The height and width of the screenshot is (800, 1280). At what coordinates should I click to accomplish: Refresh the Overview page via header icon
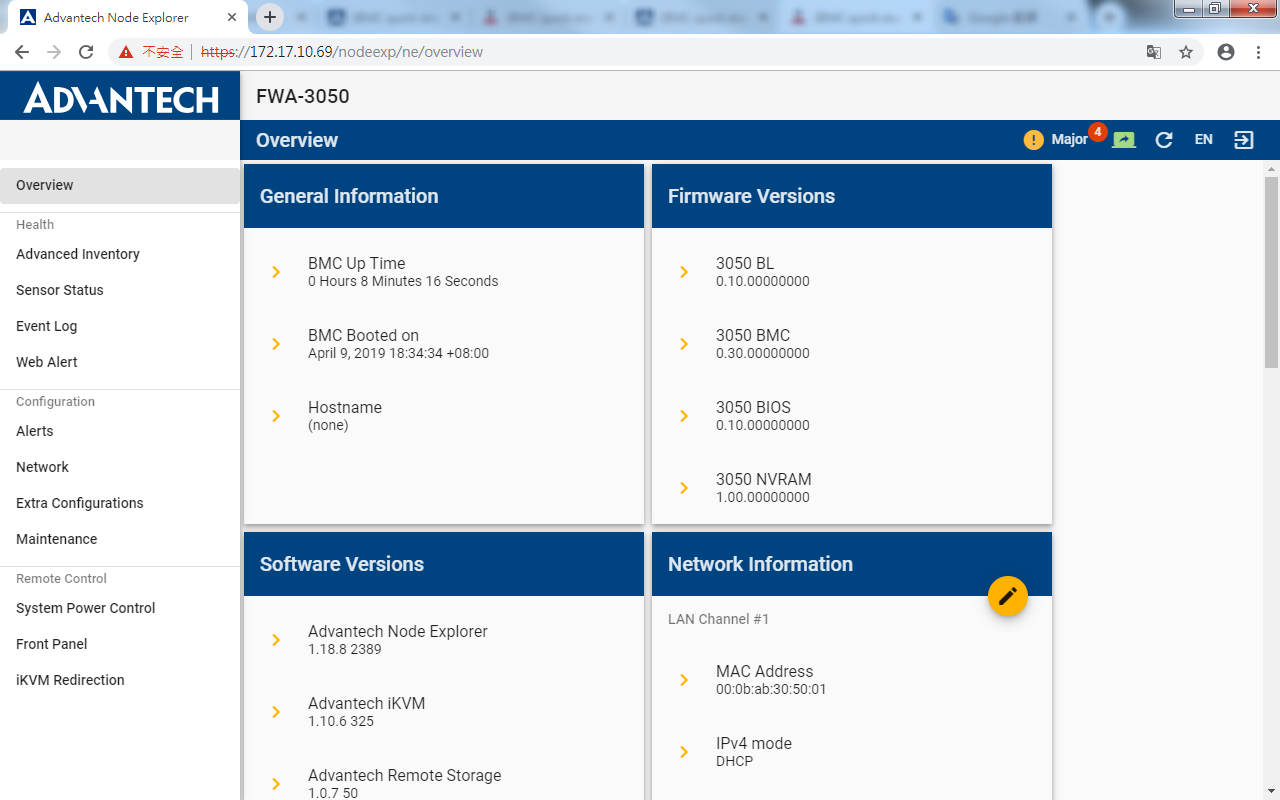(1164, 140)
